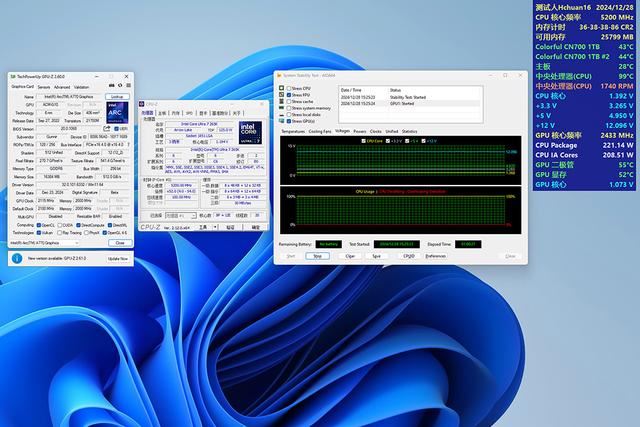This screenshot has width=640, height=427.
Task: Switch to the Sensors tab in GPU-Z
Action: click(44, 87)
